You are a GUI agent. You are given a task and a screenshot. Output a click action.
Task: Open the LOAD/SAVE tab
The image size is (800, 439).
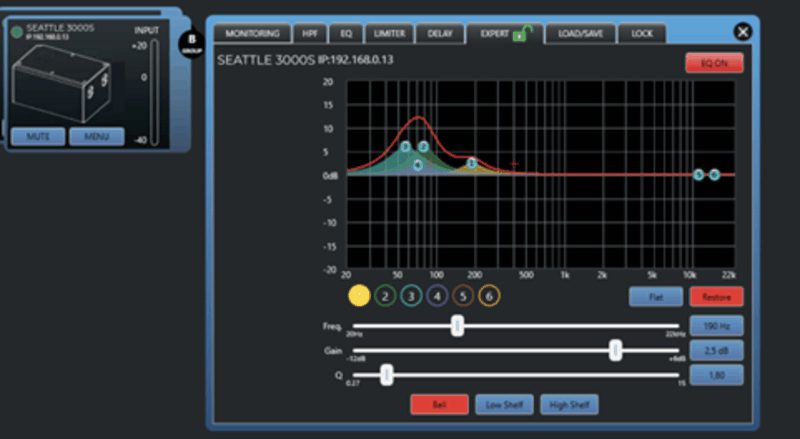(580, 34)
